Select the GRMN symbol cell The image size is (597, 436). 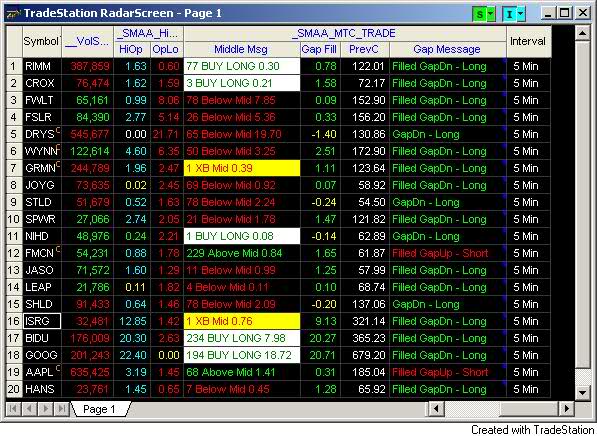coord(42,168)
